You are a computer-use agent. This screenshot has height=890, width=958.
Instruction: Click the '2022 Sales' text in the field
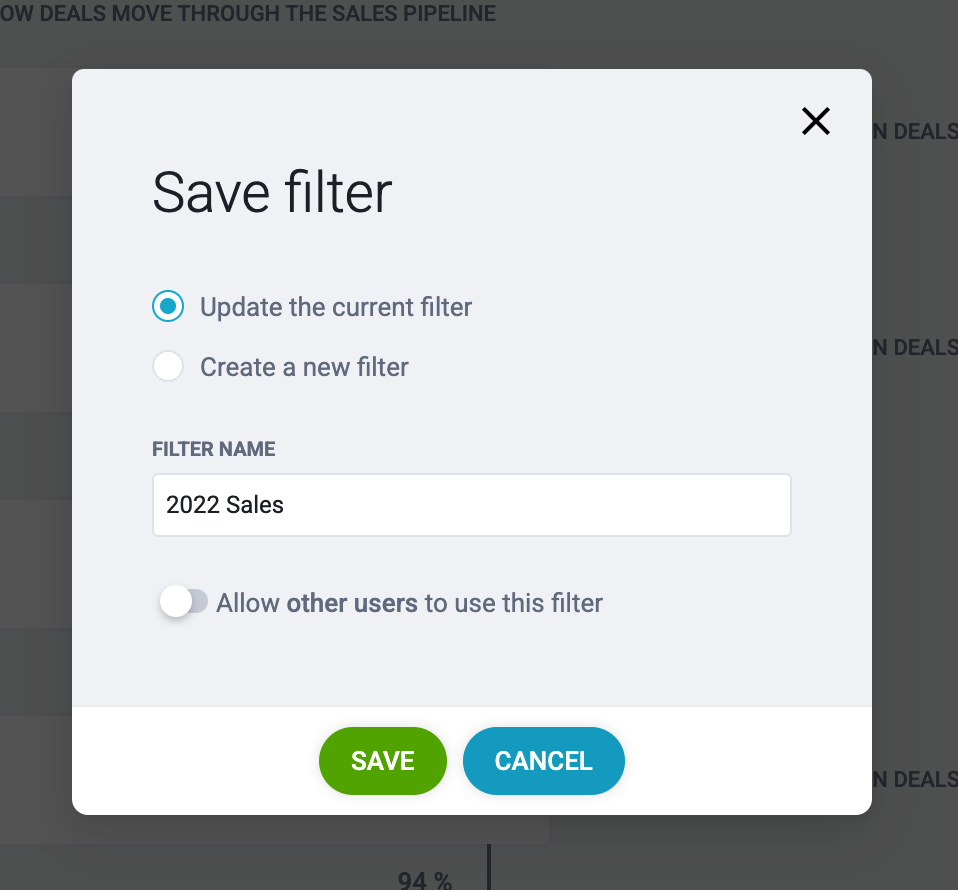(x=225, y=505)
